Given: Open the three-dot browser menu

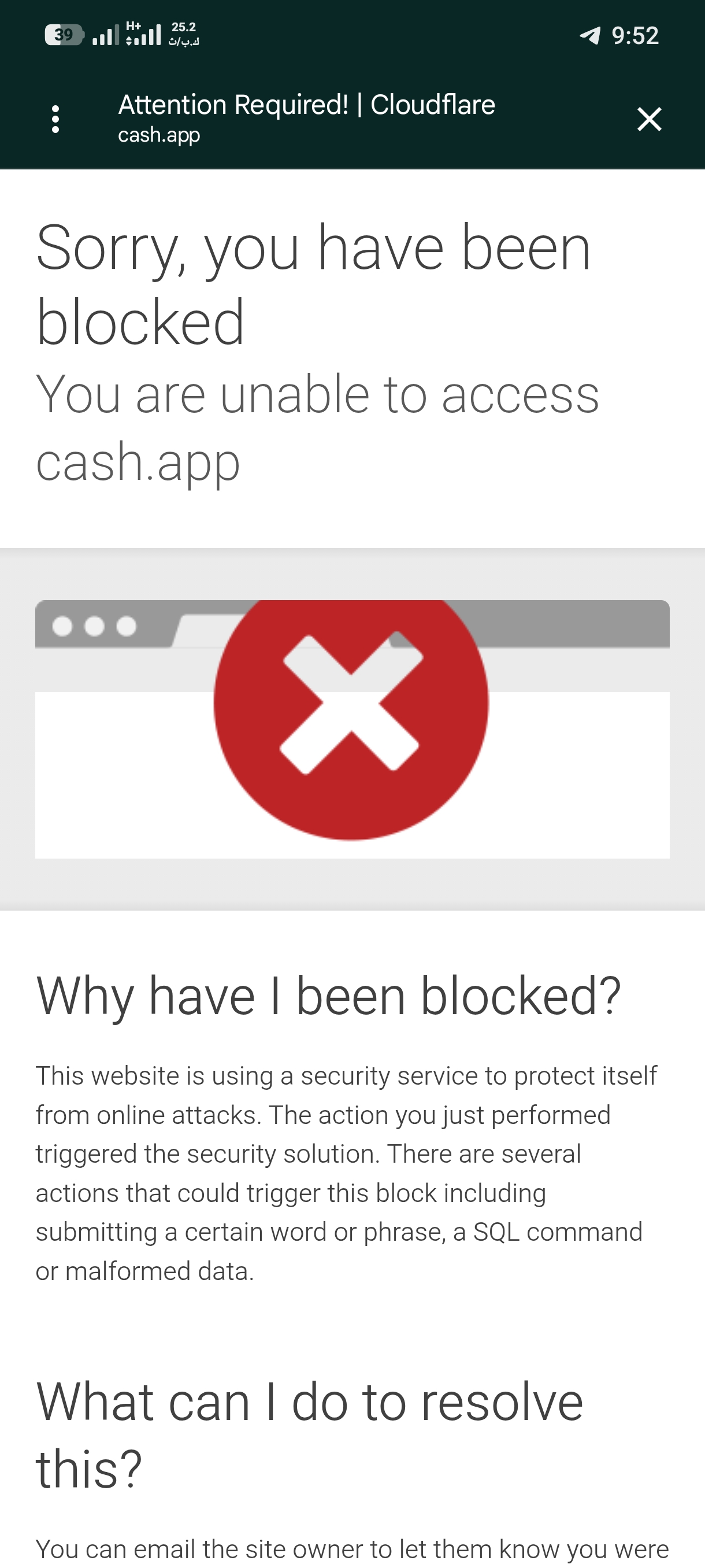Looking at the screenshot, I should click(55, 119).
